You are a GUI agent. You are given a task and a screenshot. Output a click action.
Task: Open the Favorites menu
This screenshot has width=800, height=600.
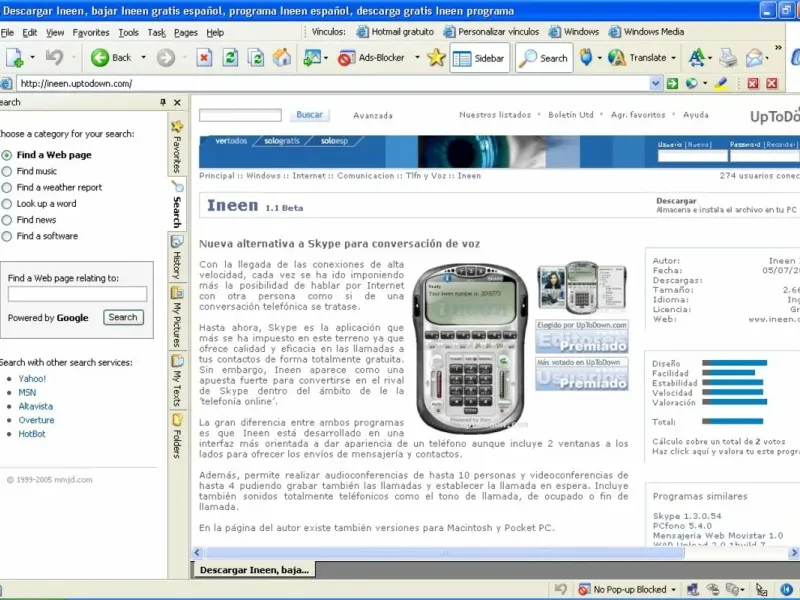[x=91, y=33]
